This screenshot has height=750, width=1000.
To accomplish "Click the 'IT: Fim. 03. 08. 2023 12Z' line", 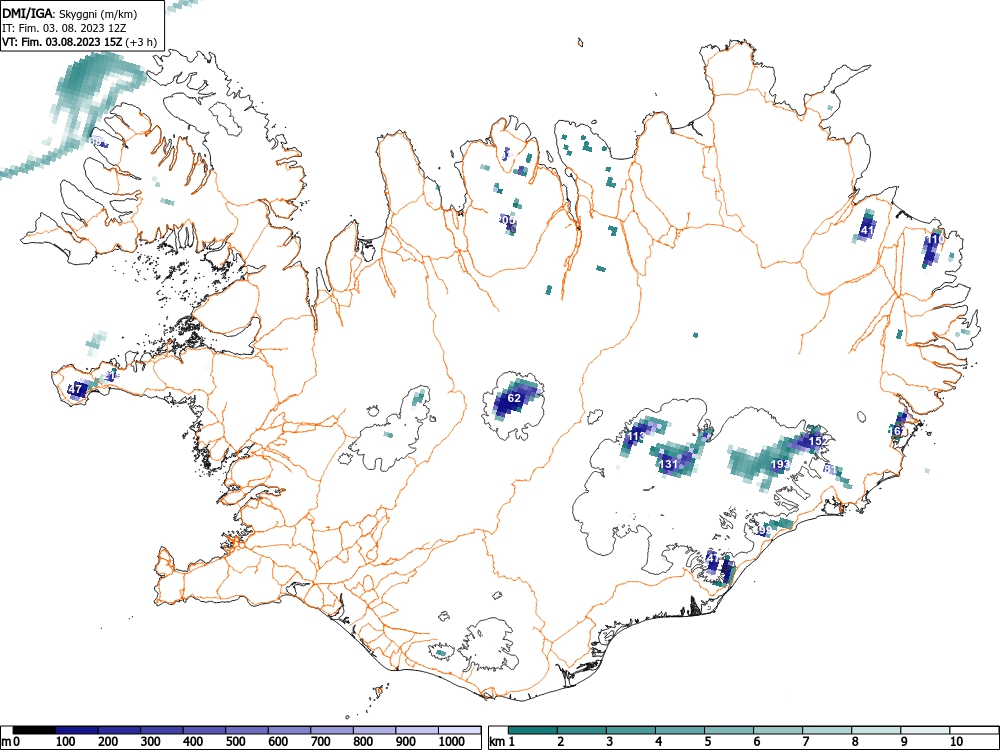I will coord(62,29).
